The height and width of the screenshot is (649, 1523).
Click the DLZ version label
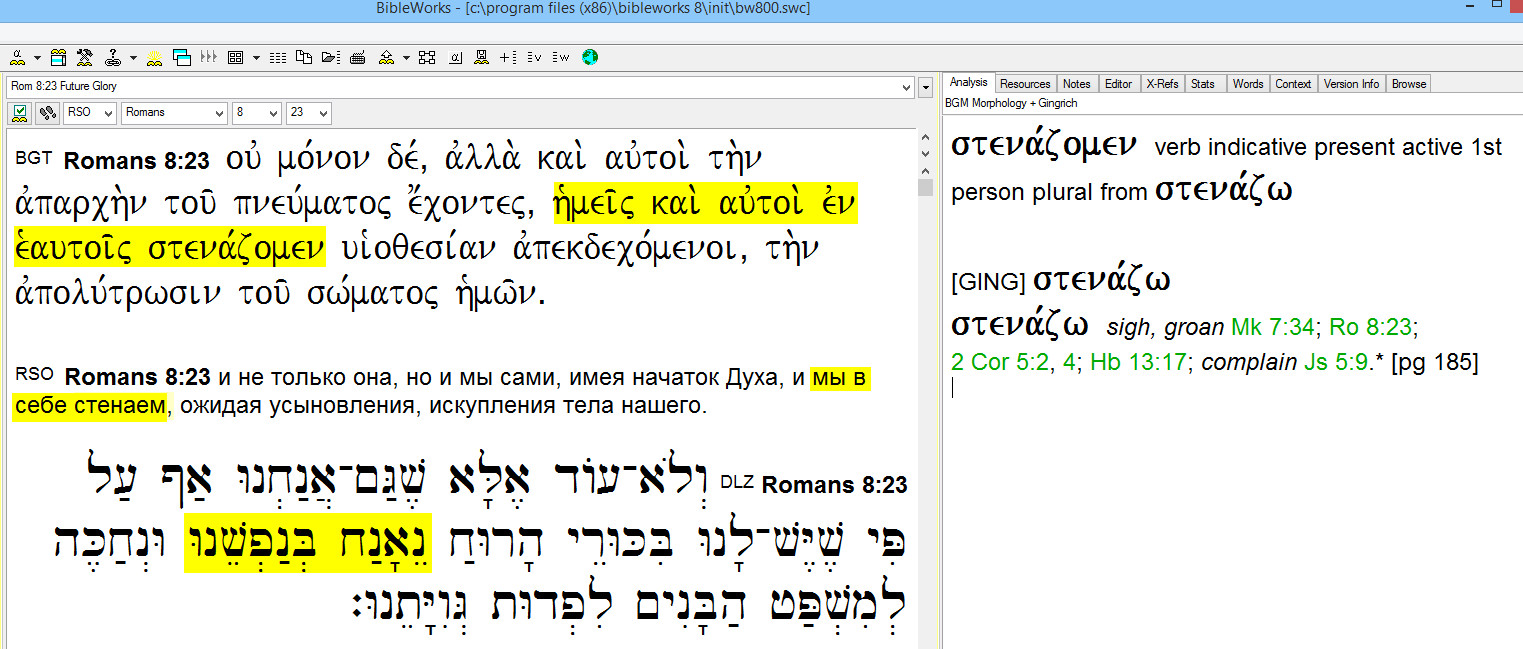[x=735, y=482]
